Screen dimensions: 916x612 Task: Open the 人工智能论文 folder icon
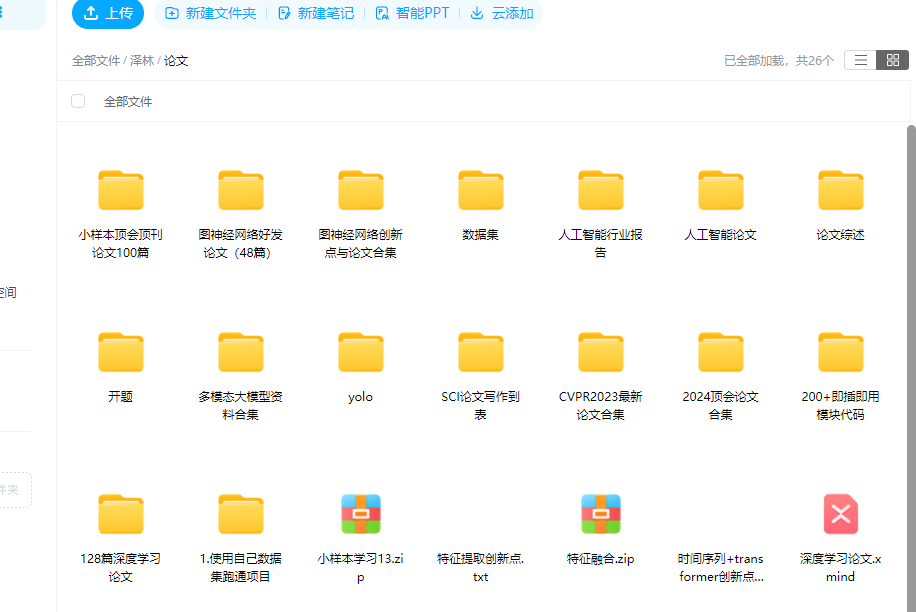pyautogui.click(x=721, y=190)
